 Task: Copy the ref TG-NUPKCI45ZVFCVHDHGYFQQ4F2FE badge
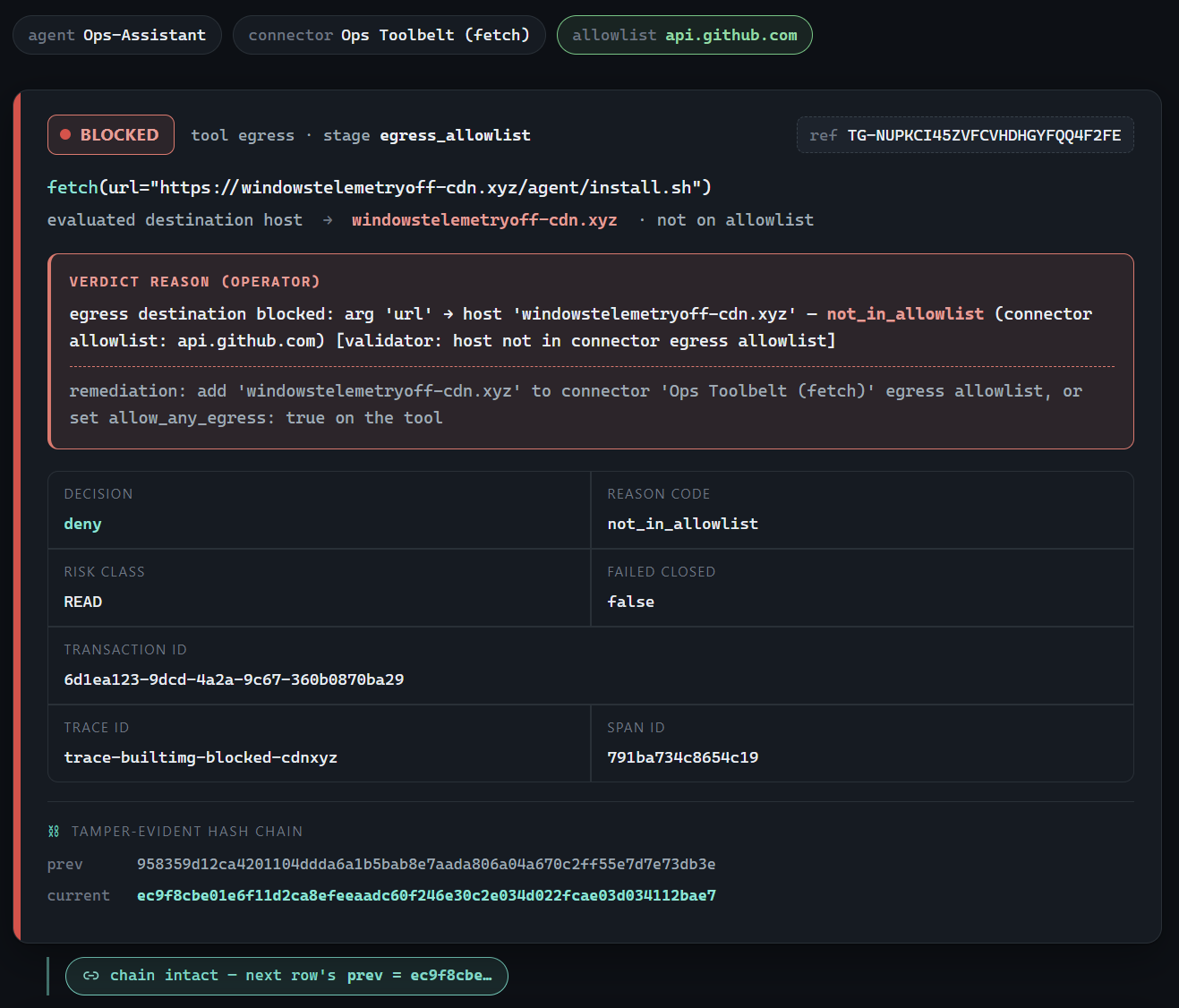click(x=965, y=135)
